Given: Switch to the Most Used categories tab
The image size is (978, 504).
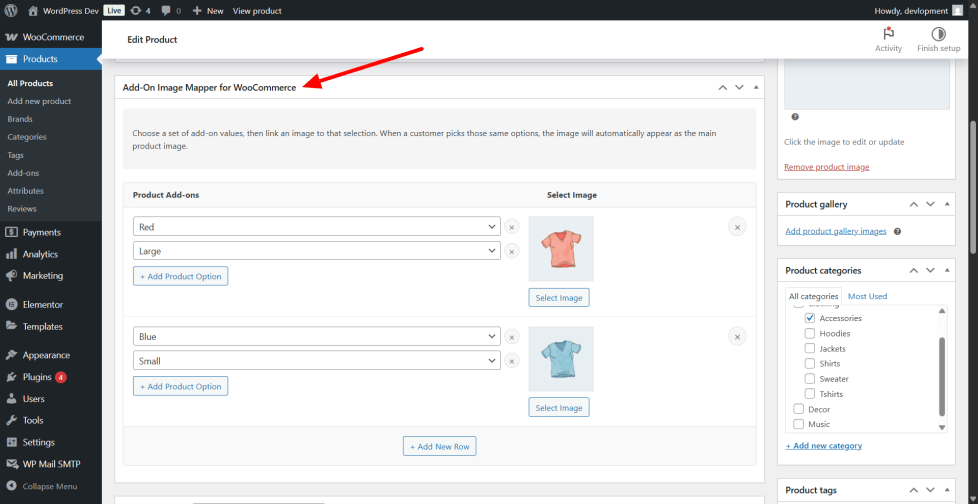Looking at the screenshot, I should (x=867, y=296).
